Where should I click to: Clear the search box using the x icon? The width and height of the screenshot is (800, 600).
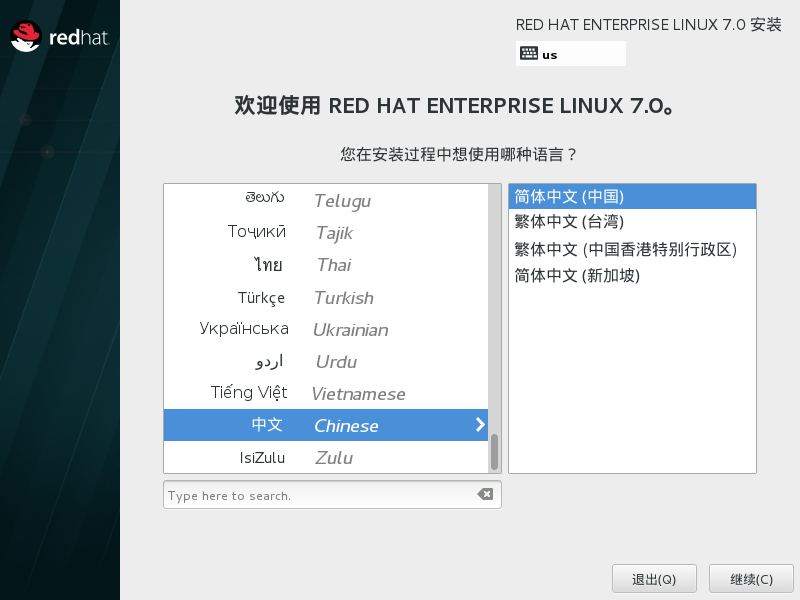pos(484,494)
